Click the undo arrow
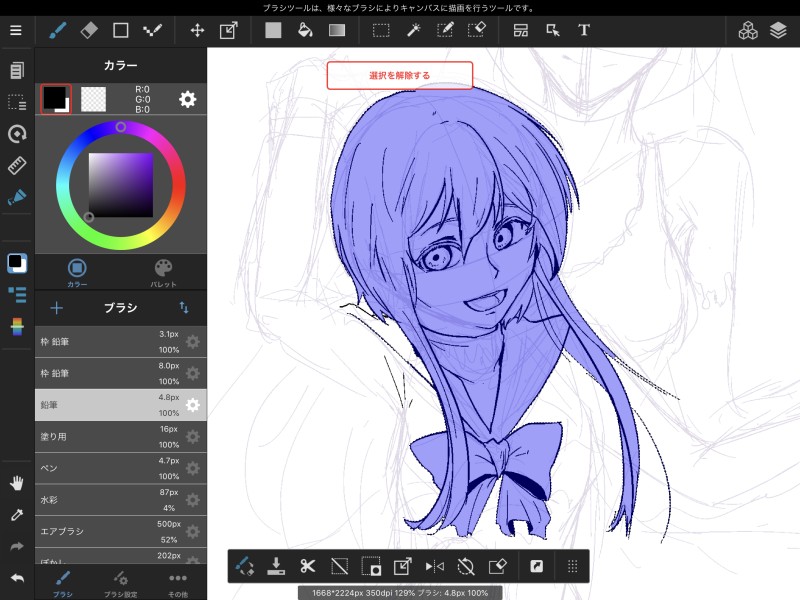Screen dimensions: 800x600 (17, 578)
